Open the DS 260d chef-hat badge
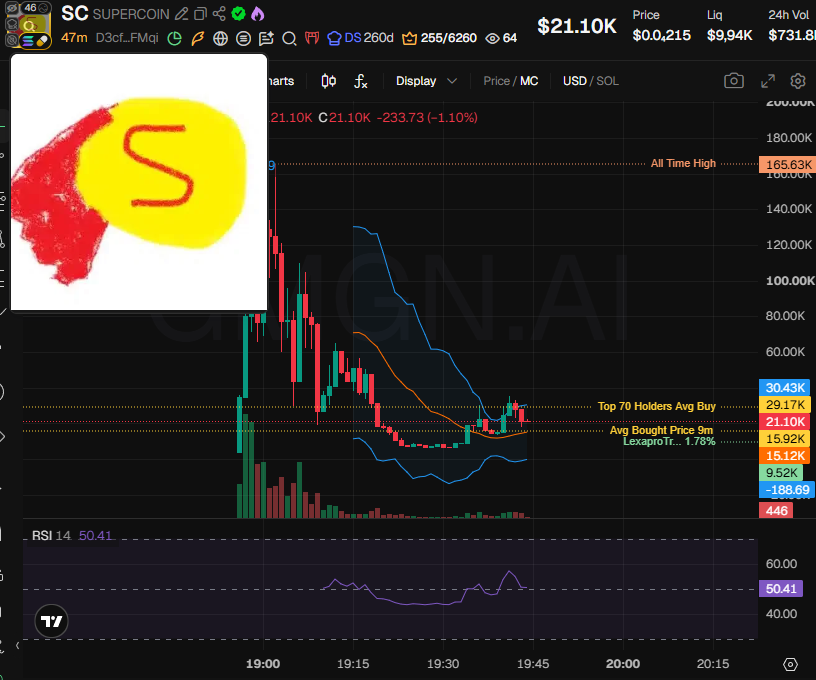The height and width of the screenshot is (680, 816). coord(360,38)
